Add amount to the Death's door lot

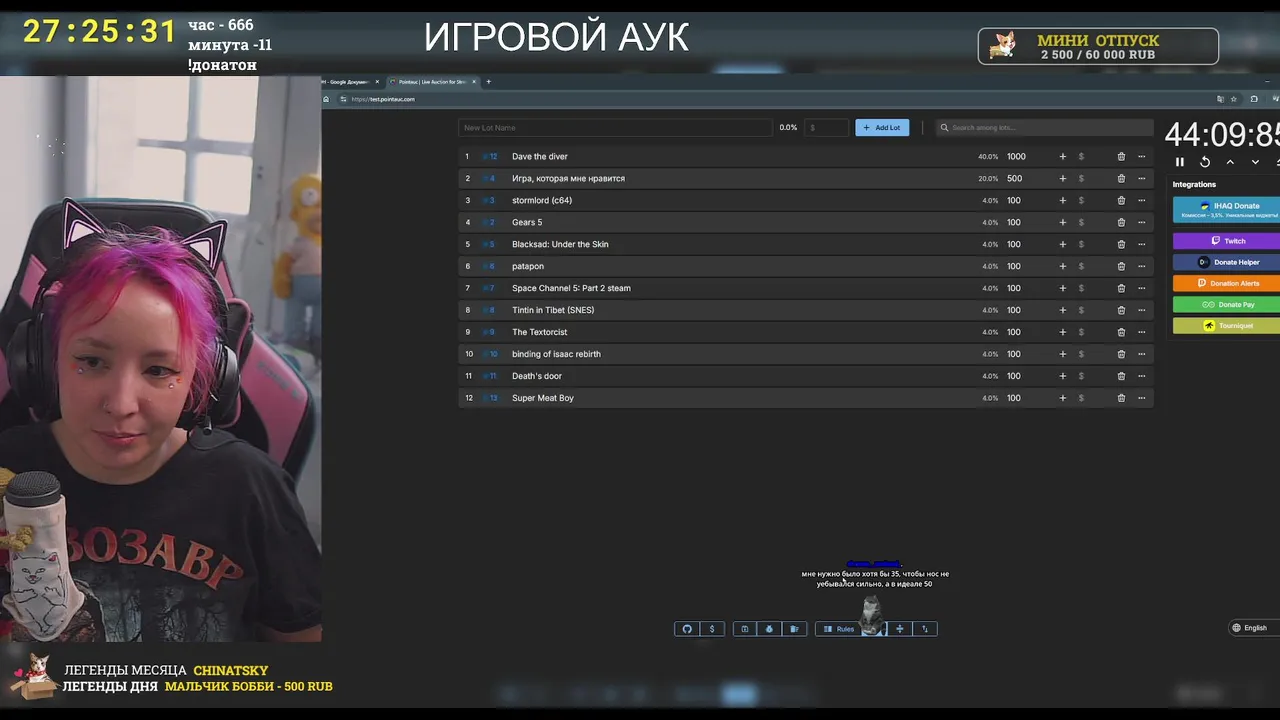pyautogui.click(x=1062, y=377)
